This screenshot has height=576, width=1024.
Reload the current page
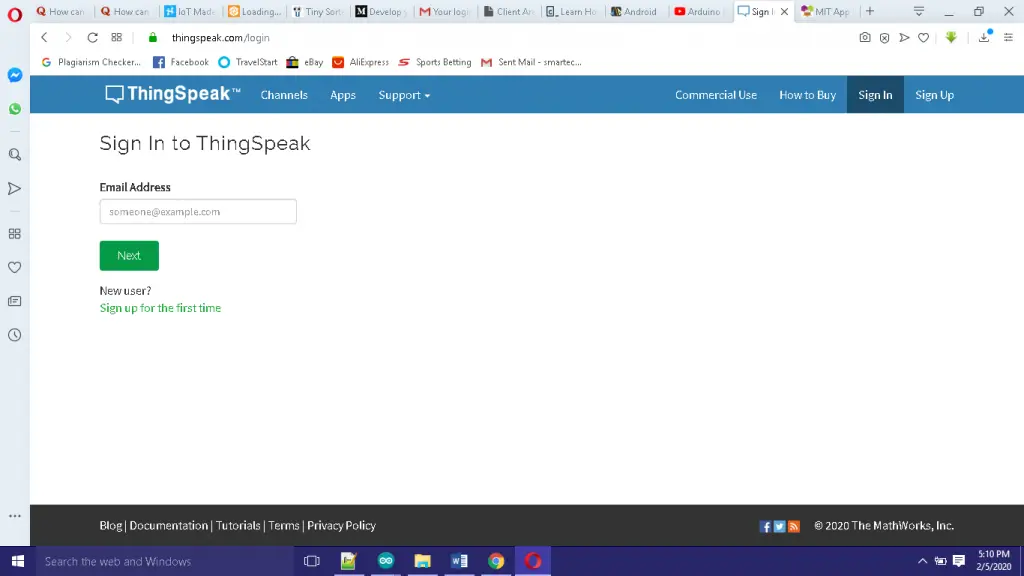click(93, 38)
